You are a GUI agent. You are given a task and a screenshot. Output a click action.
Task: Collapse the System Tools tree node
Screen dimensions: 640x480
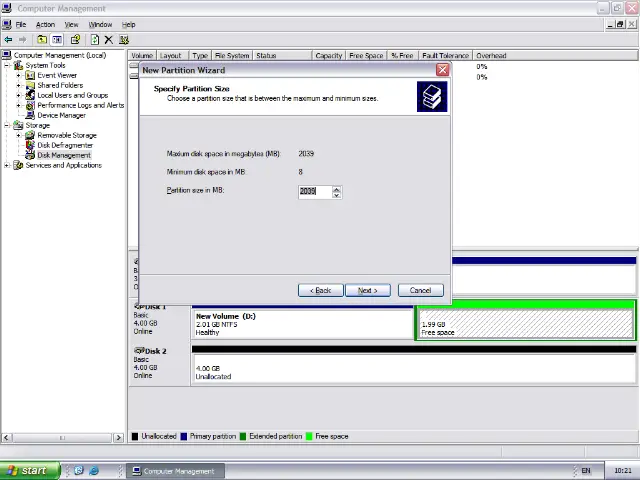click(7, 65)
